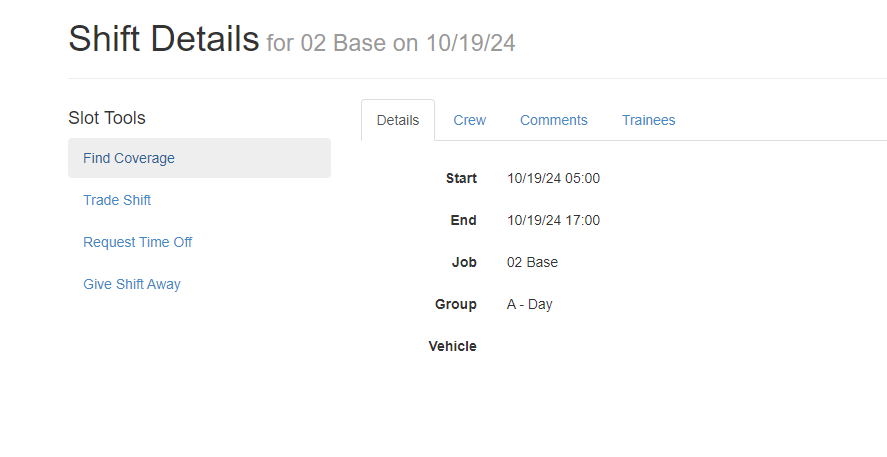Open the Trade Shift link

click(117, 200)
